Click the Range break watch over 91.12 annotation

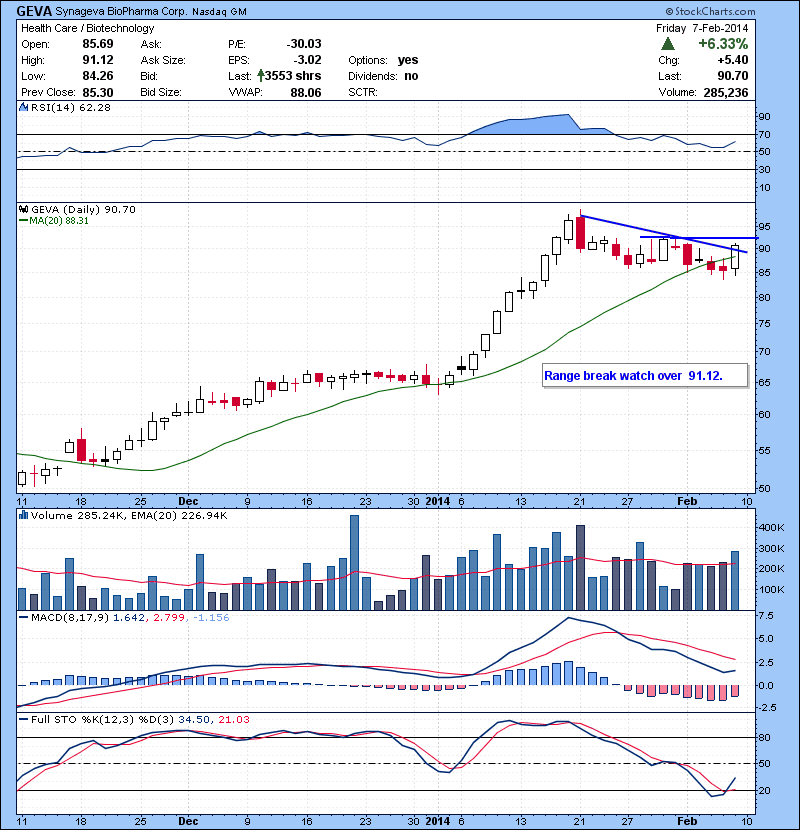point(634,376)
